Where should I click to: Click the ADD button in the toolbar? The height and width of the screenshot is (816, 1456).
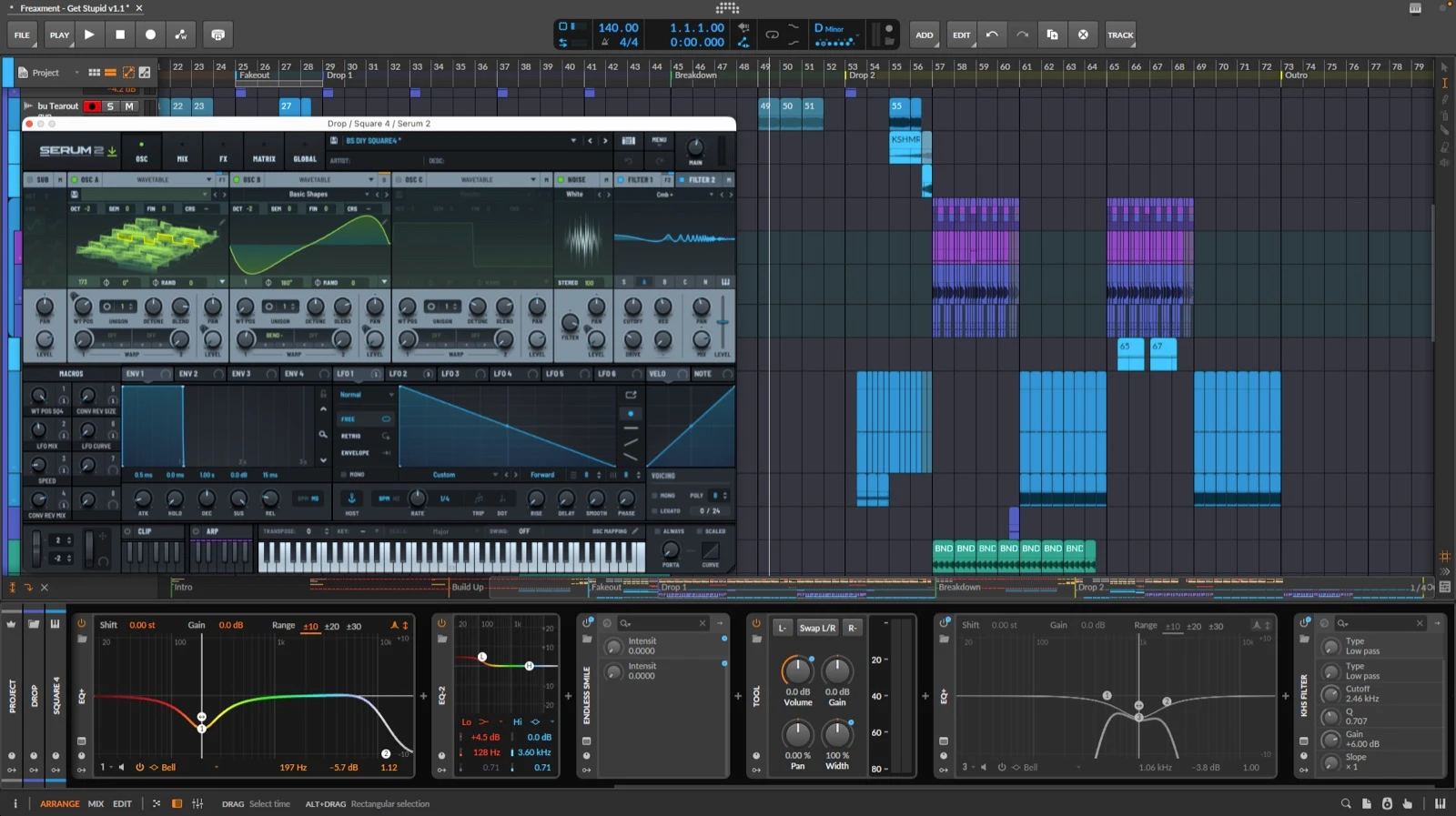tap(924, 35)
